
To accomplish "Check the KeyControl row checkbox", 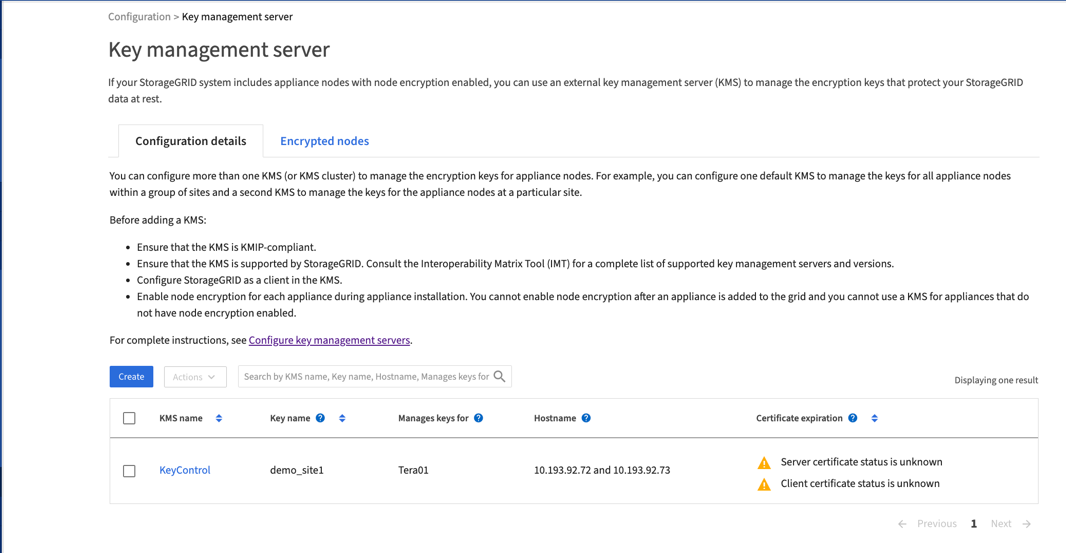I will tap(129, 471).
